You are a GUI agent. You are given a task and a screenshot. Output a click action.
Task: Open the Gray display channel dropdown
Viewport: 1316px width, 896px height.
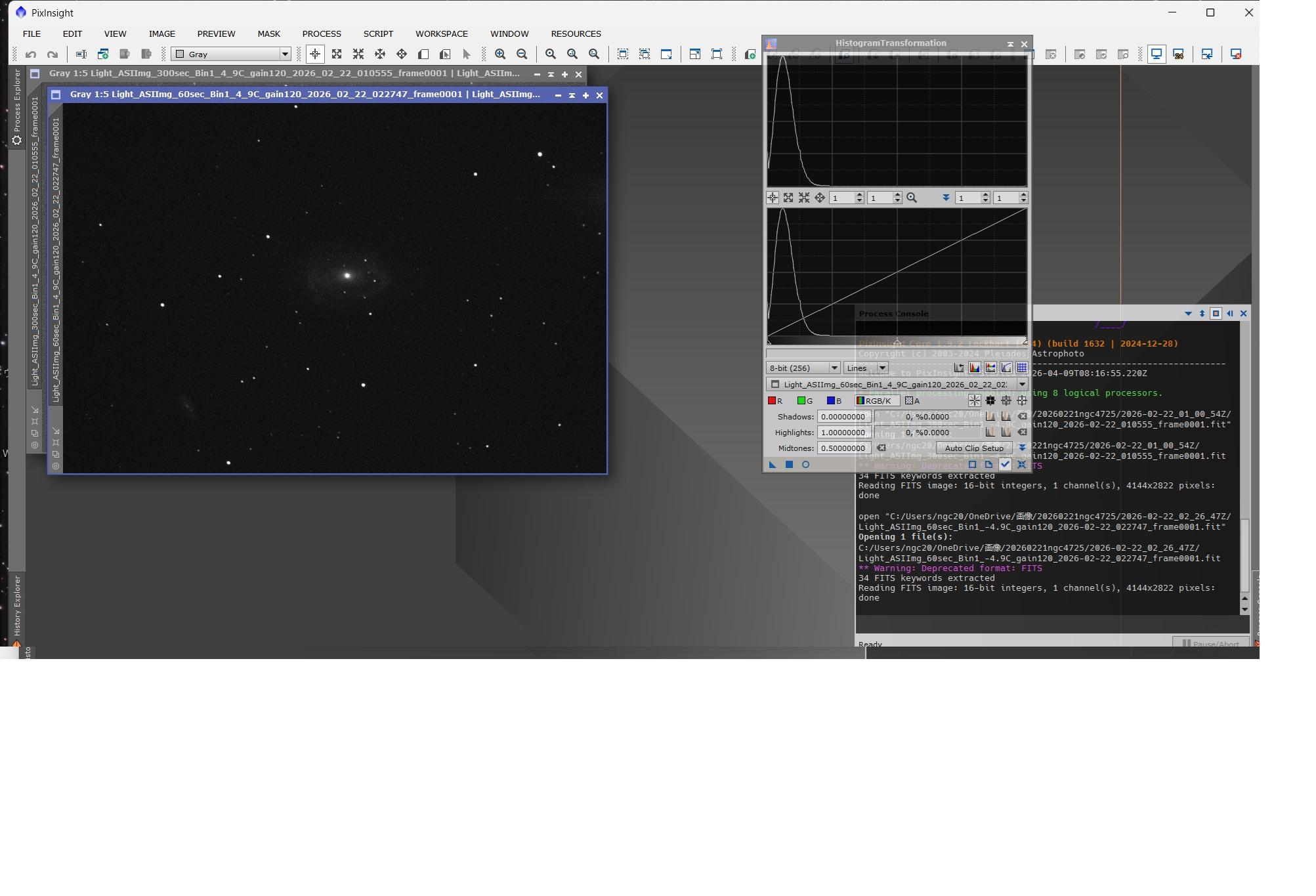[x=231, y=54]
